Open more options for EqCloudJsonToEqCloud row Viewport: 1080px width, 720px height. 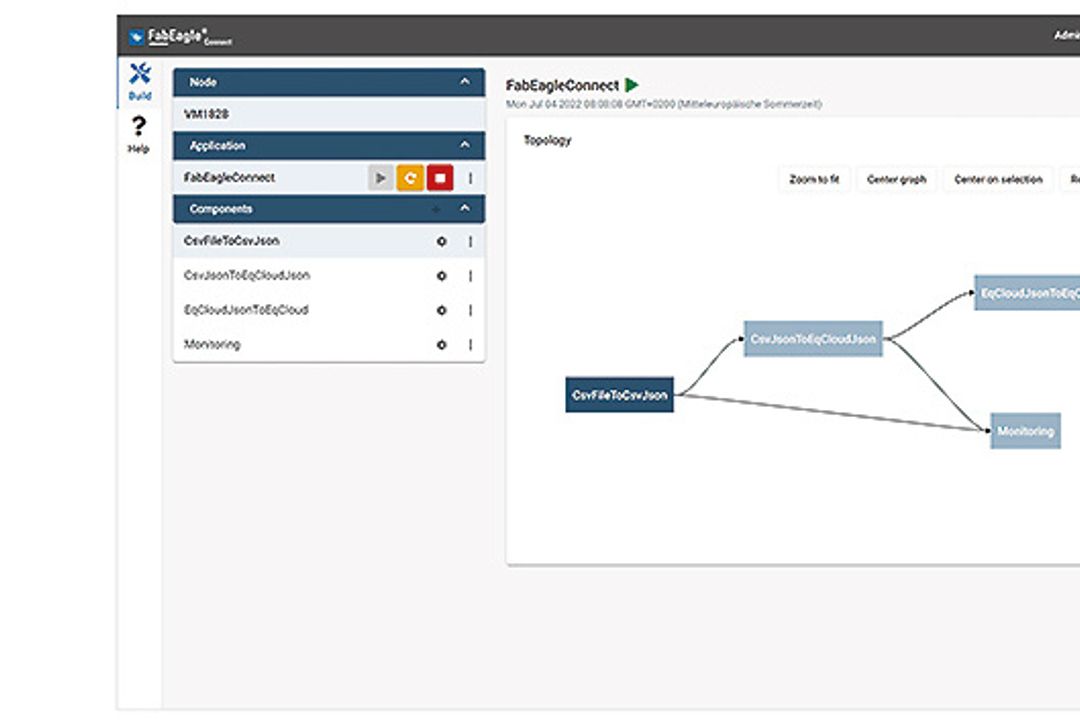(x=470, y=310)
